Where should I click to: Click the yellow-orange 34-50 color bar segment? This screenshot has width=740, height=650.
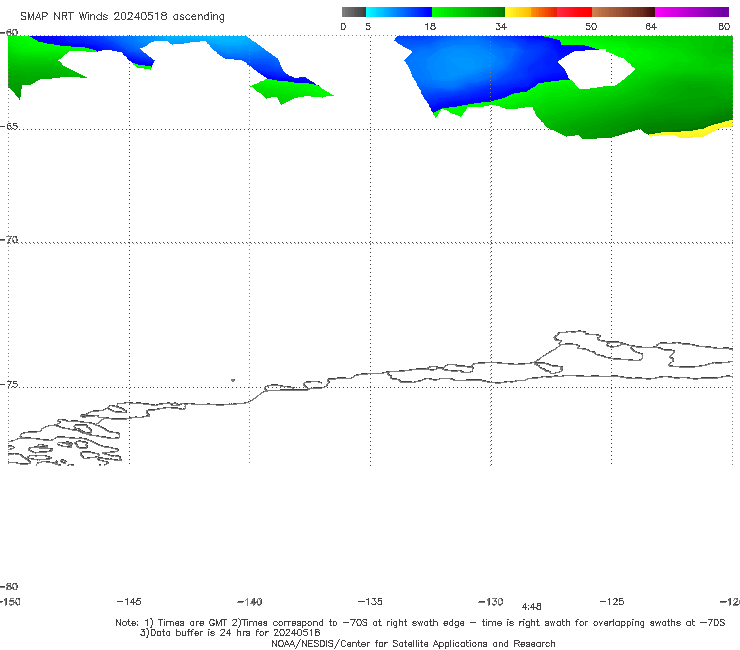tap(548, 12)
